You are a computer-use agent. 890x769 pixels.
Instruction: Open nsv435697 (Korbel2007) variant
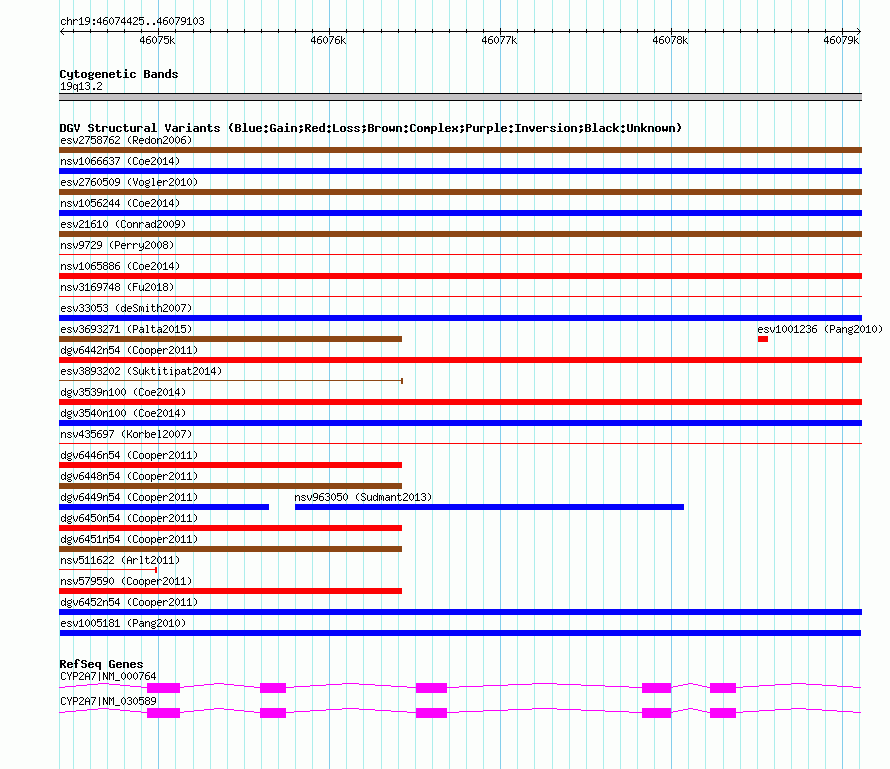click(x=460, y=443)
